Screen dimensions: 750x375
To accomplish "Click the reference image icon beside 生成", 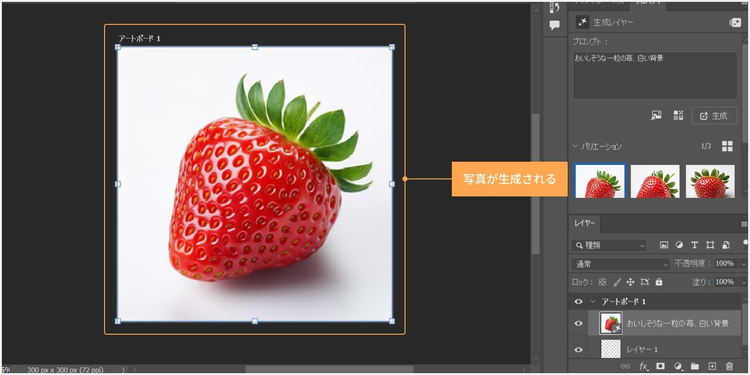I will 656,115.
